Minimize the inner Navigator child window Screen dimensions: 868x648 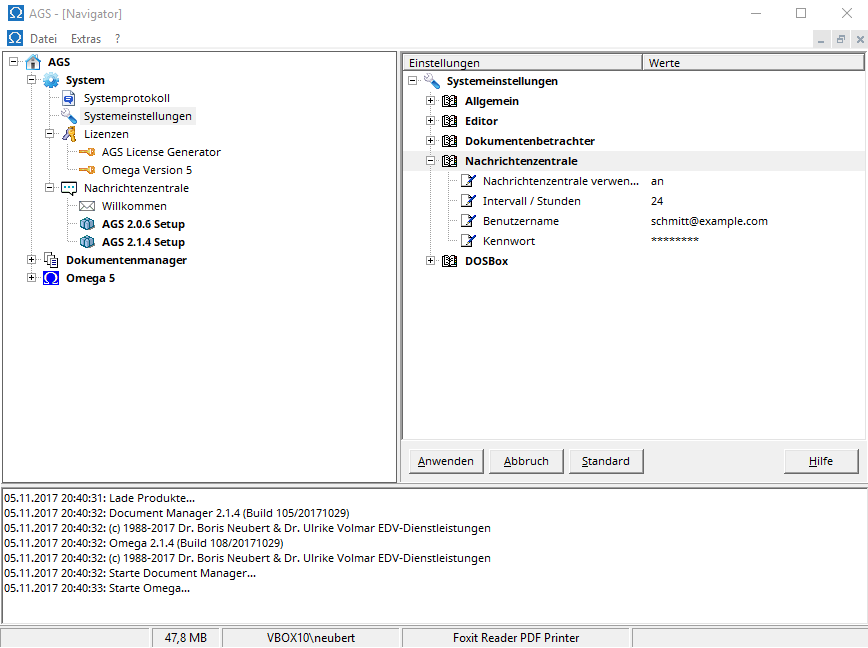pos(821,39)
